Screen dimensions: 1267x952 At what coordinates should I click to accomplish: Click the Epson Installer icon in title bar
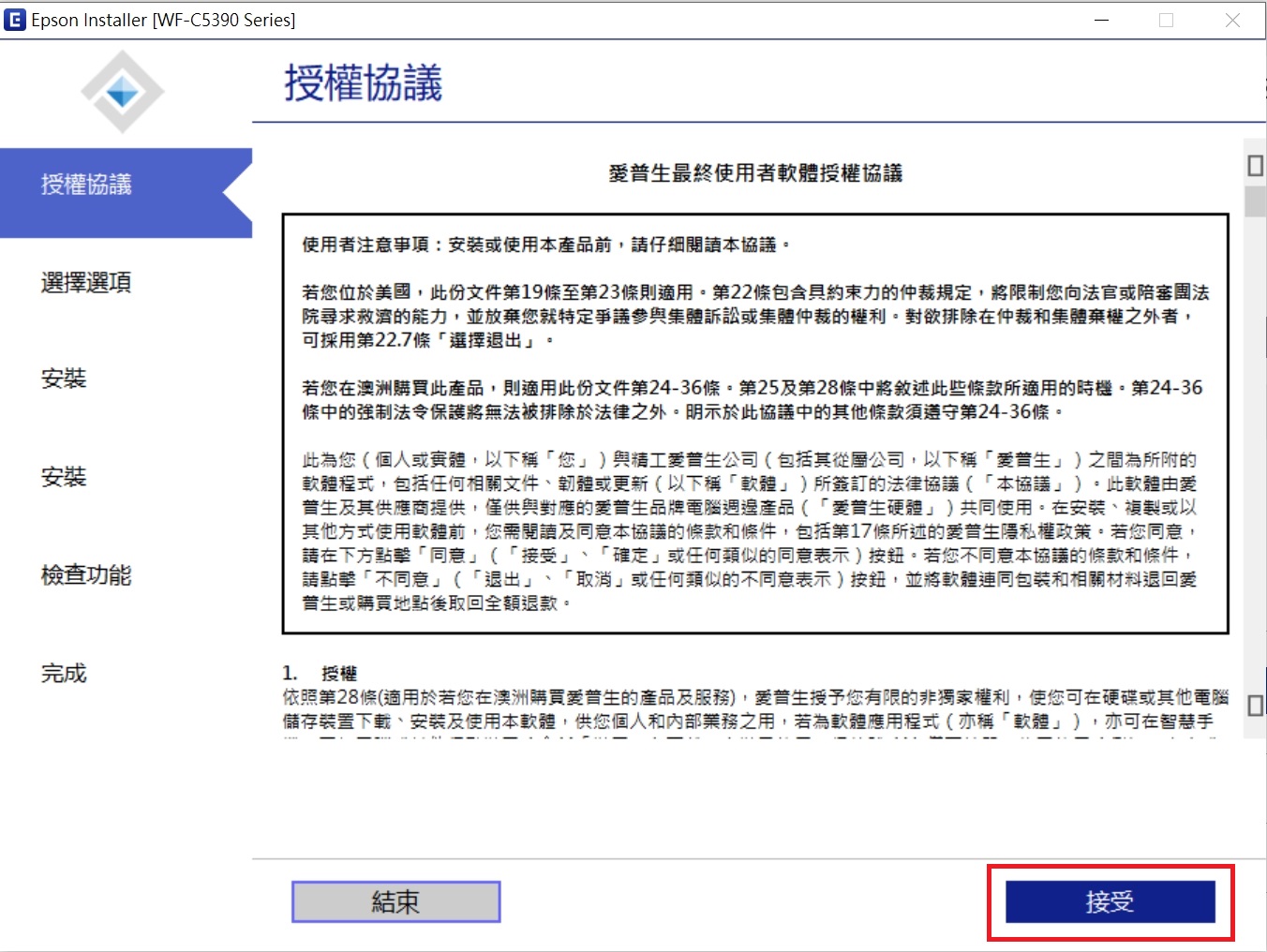point(15,20)
